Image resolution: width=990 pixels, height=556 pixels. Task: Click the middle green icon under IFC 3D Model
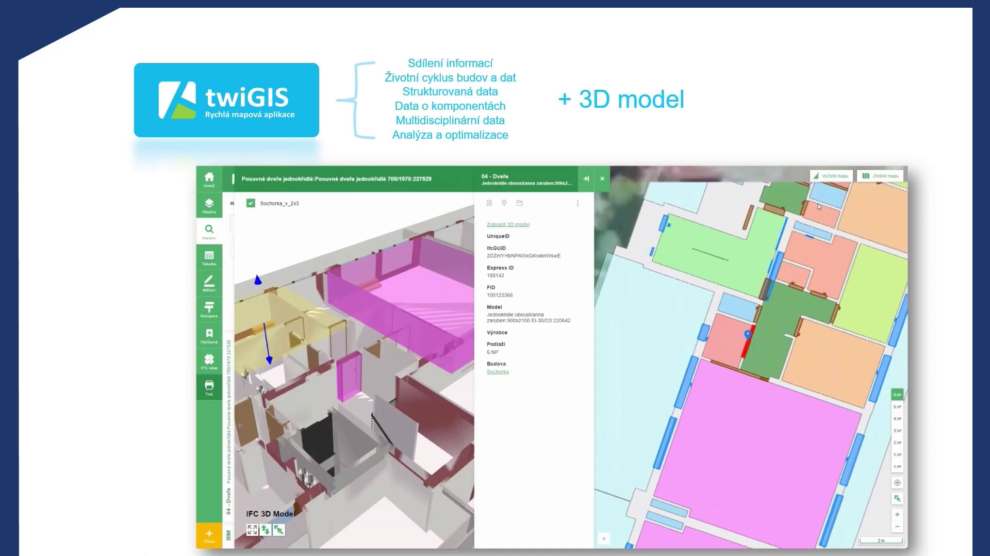[x=266, y=529]
